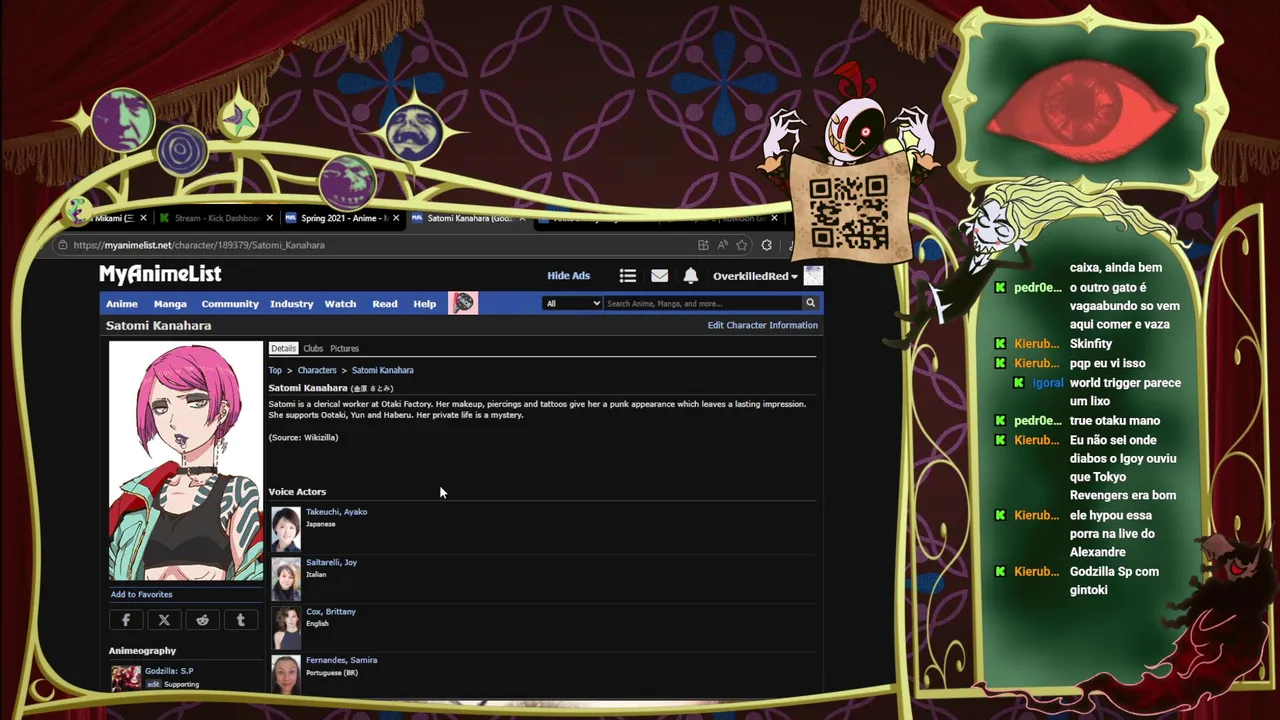This screenshot has width=1280, height=720.
Task: Click the browser split screen icon
Action: 703,245
